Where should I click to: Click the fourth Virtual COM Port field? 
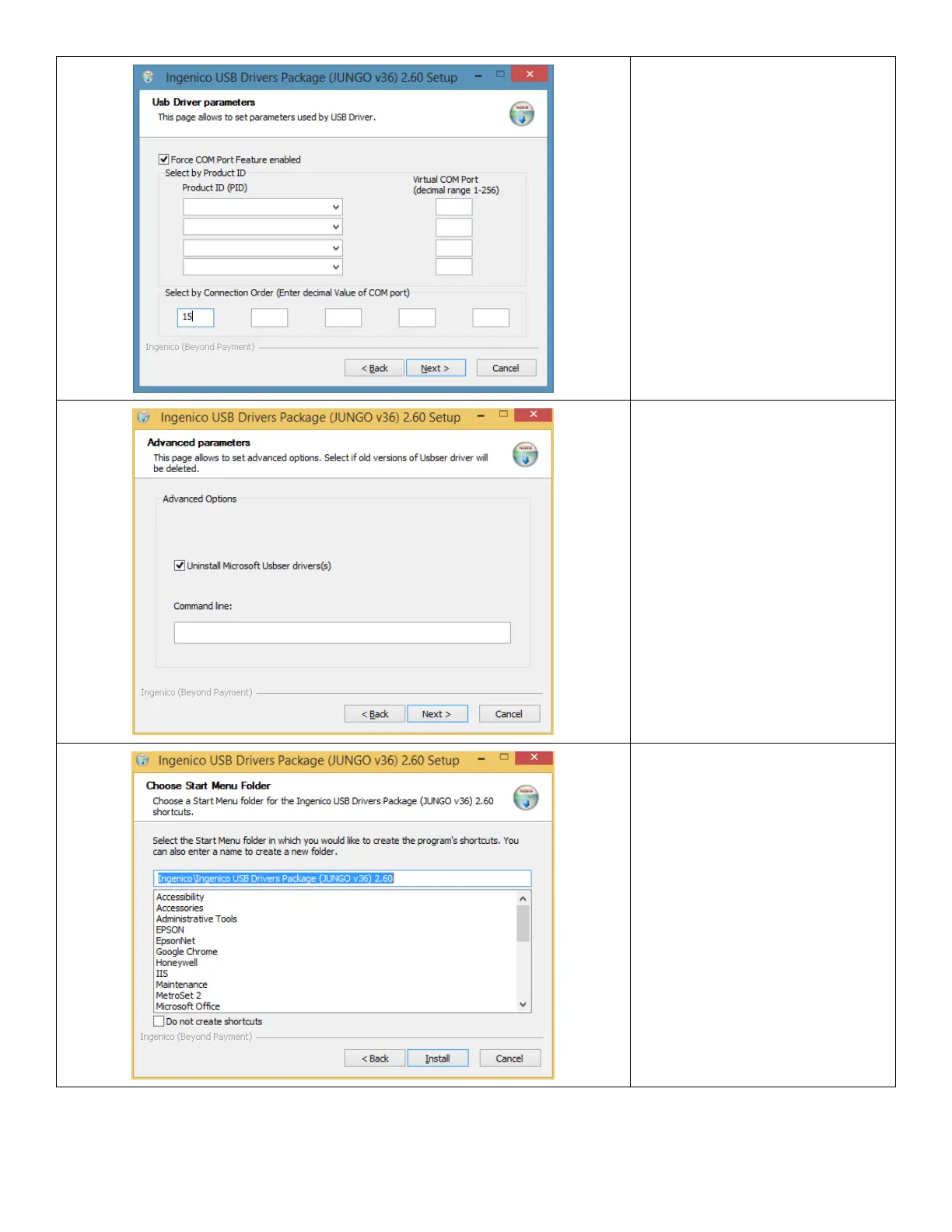[x=454, y=267]
